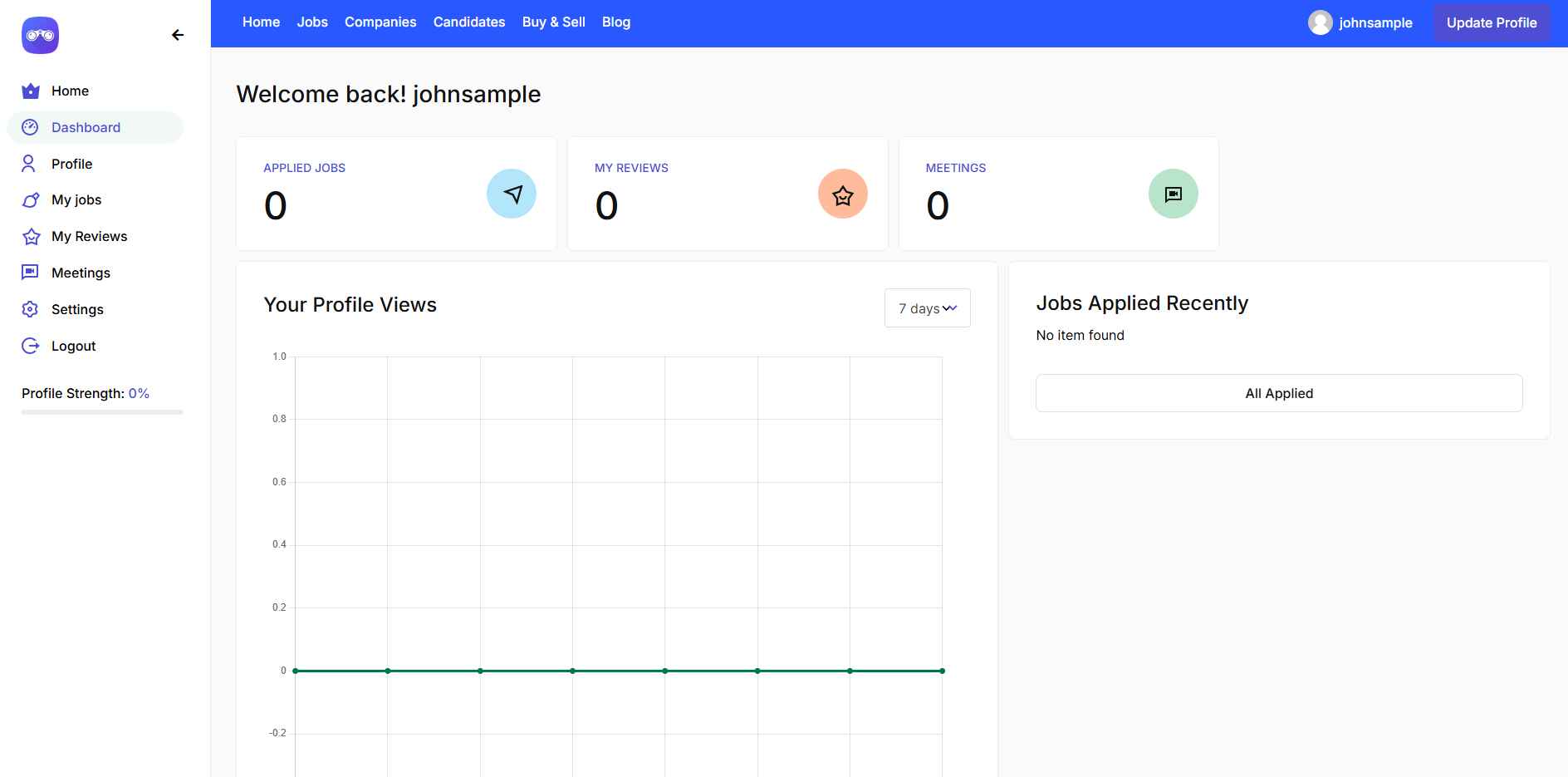Viewport: 1568px width, 777px height.
Task: Click the Meetings count 0
Action: (938, 206)
